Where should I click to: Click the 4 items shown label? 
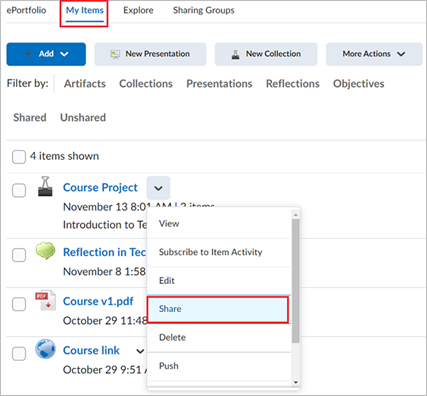(64, 156)
